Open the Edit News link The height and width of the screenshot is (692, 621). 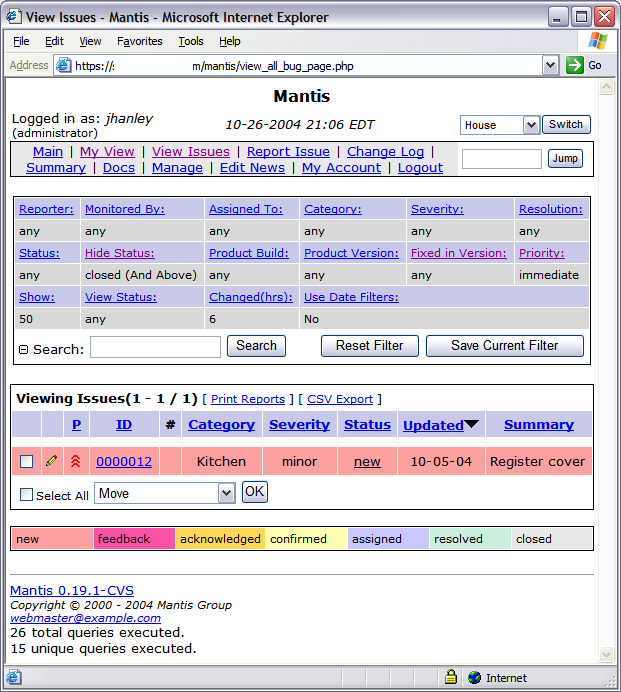252,168
